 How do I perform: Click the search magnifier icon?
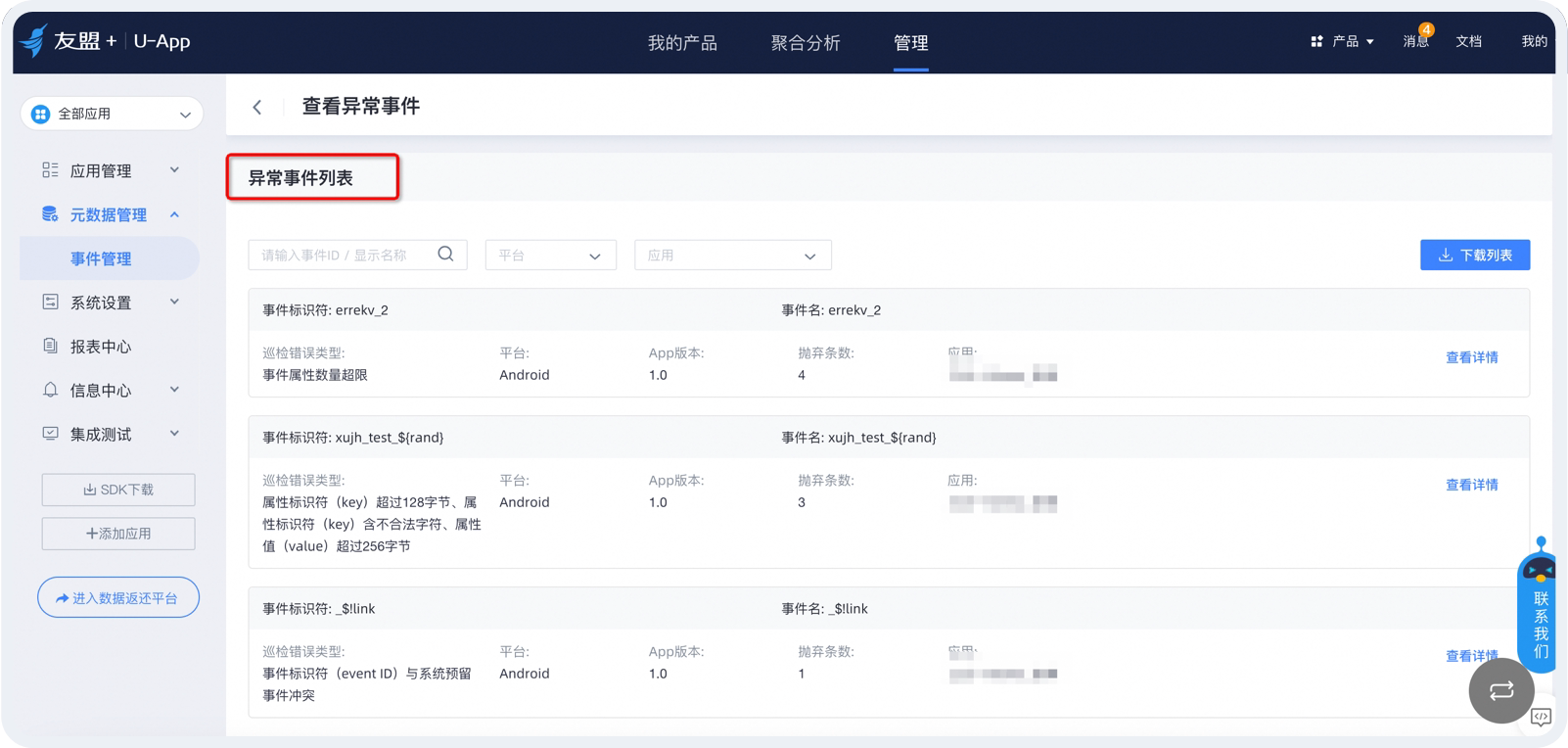pyautogui.click(x=445, y=255)
